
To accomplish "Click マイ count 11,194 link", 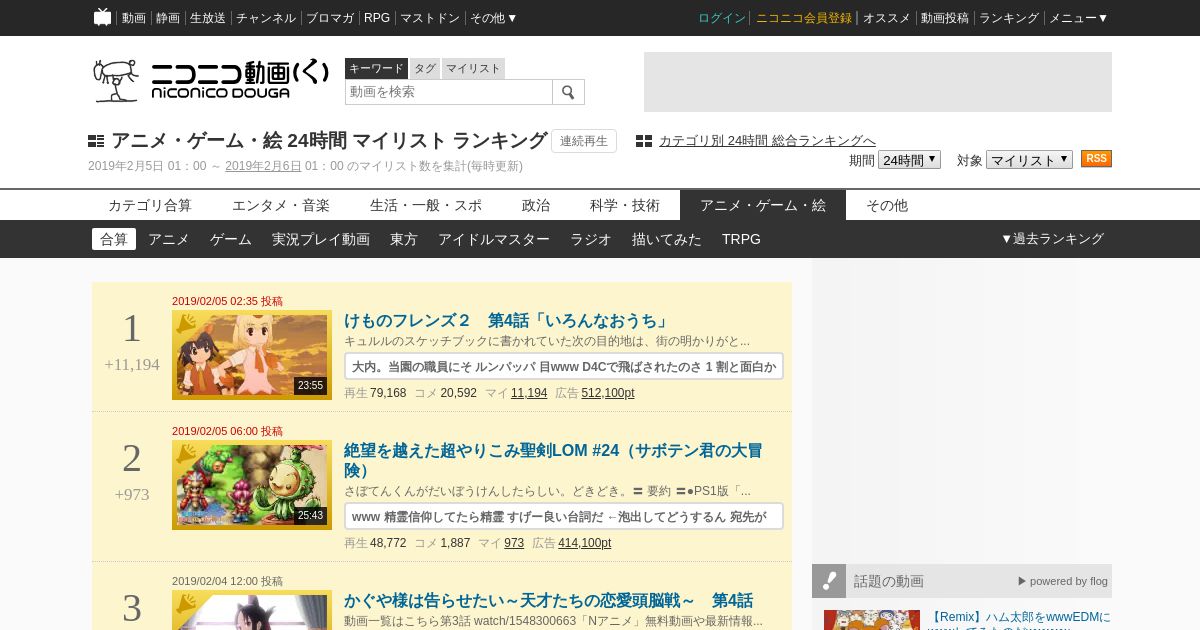I will point(529,393).
